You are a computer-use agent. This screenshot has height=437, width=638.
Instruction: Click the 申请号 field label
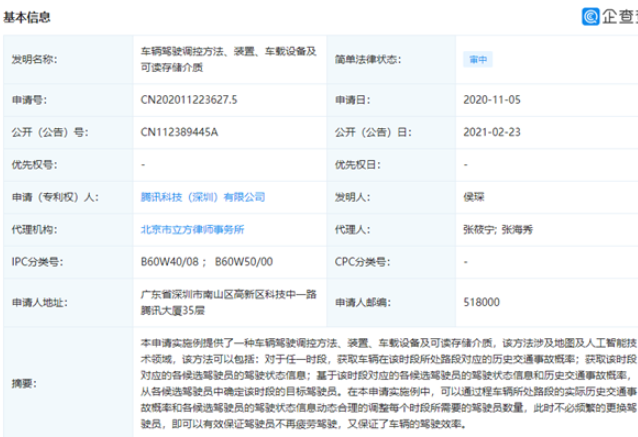[x=29, y=100]
